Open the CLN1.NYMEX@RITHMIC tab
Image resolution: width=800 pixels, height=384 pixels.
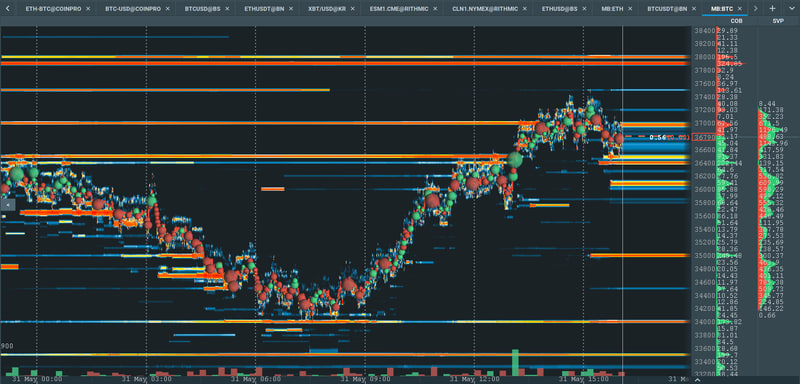(x=485, y=9)
